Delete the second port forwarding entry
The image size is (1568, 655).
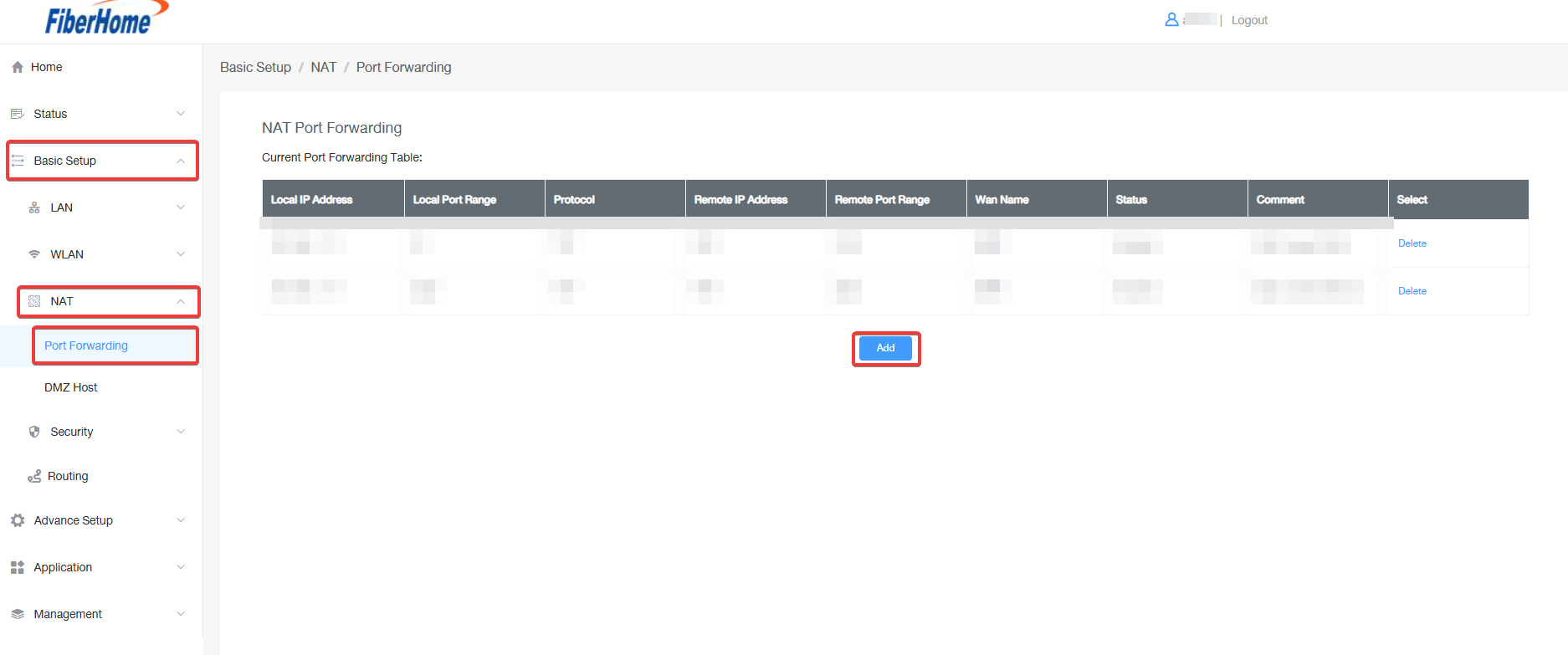(x=1412, y=291)
